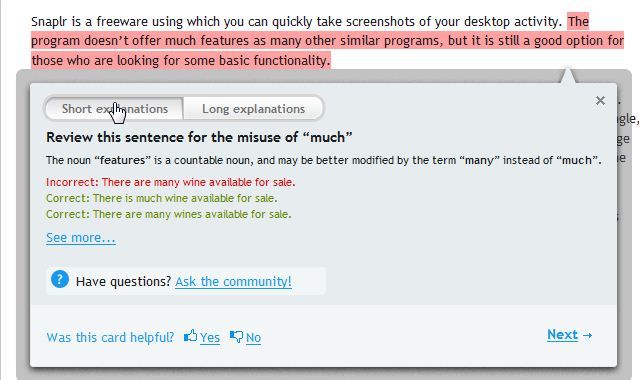Vote No that the card was helpful
Image resolution: width=639 pixels, height=380 pixels.
pyautogui.click(x=253, y=338)
